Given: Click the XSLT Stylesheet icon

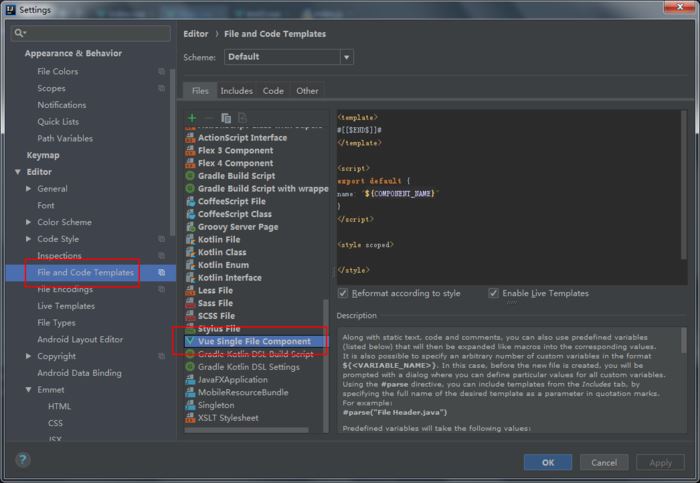Looking at the screenshot, I should coord(191,418).
